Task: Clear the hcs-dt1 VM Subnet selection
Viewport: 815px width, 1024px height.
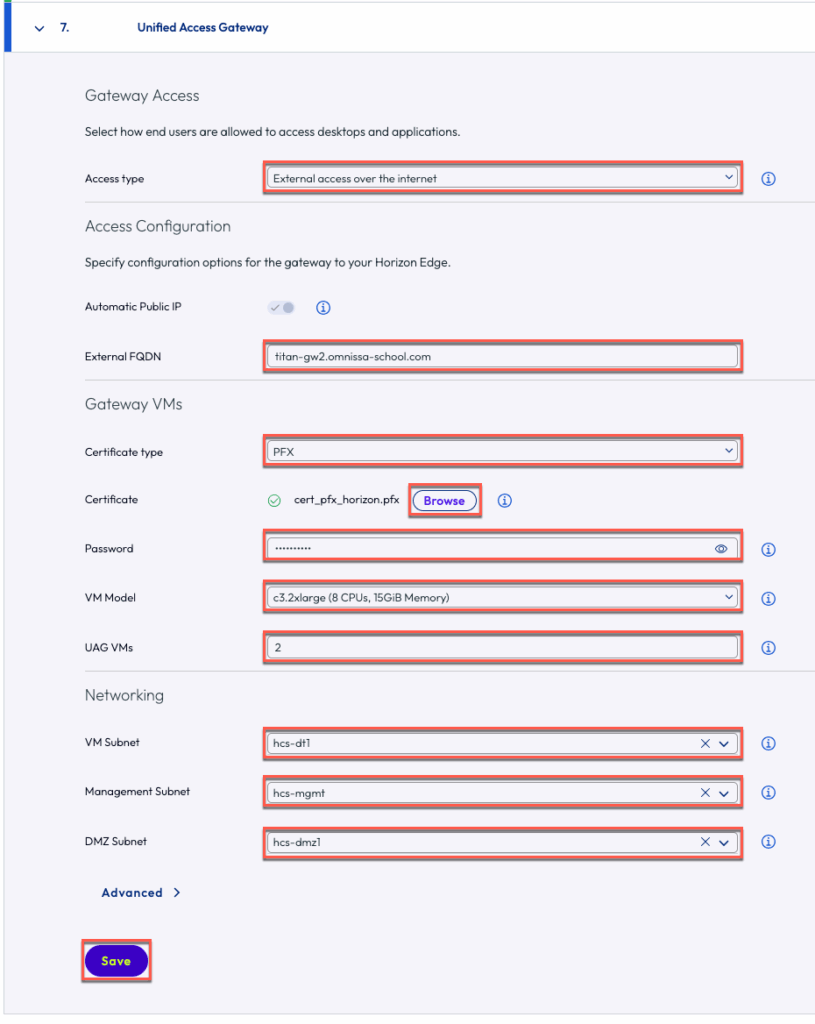Action: [705, 743]
